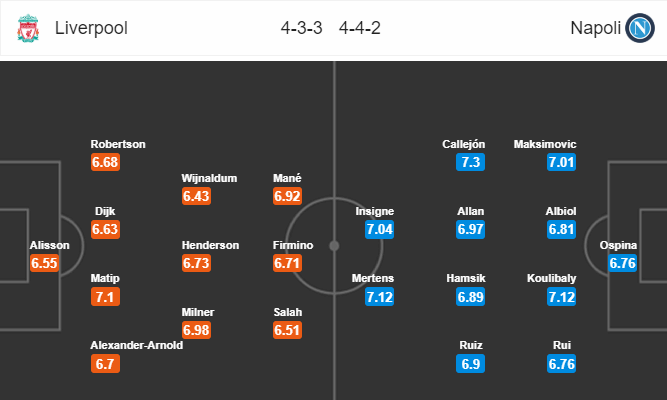Viewport: 667px width, 400px height.
Task: Click the Napoli club badge icon
Action: tap(639, 30)
